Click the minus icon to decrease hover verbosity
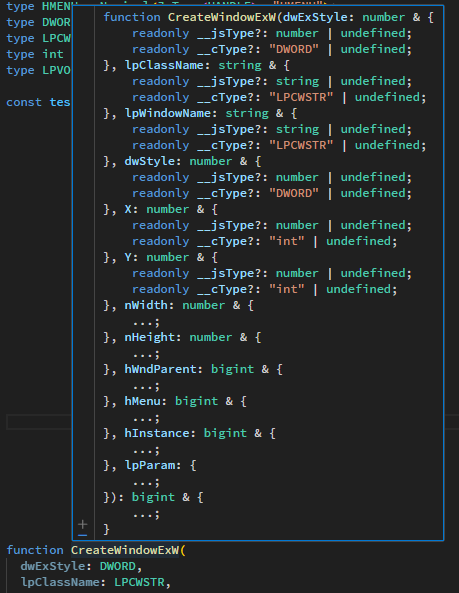This screenshot has height=593, width=459. (82, 535)
